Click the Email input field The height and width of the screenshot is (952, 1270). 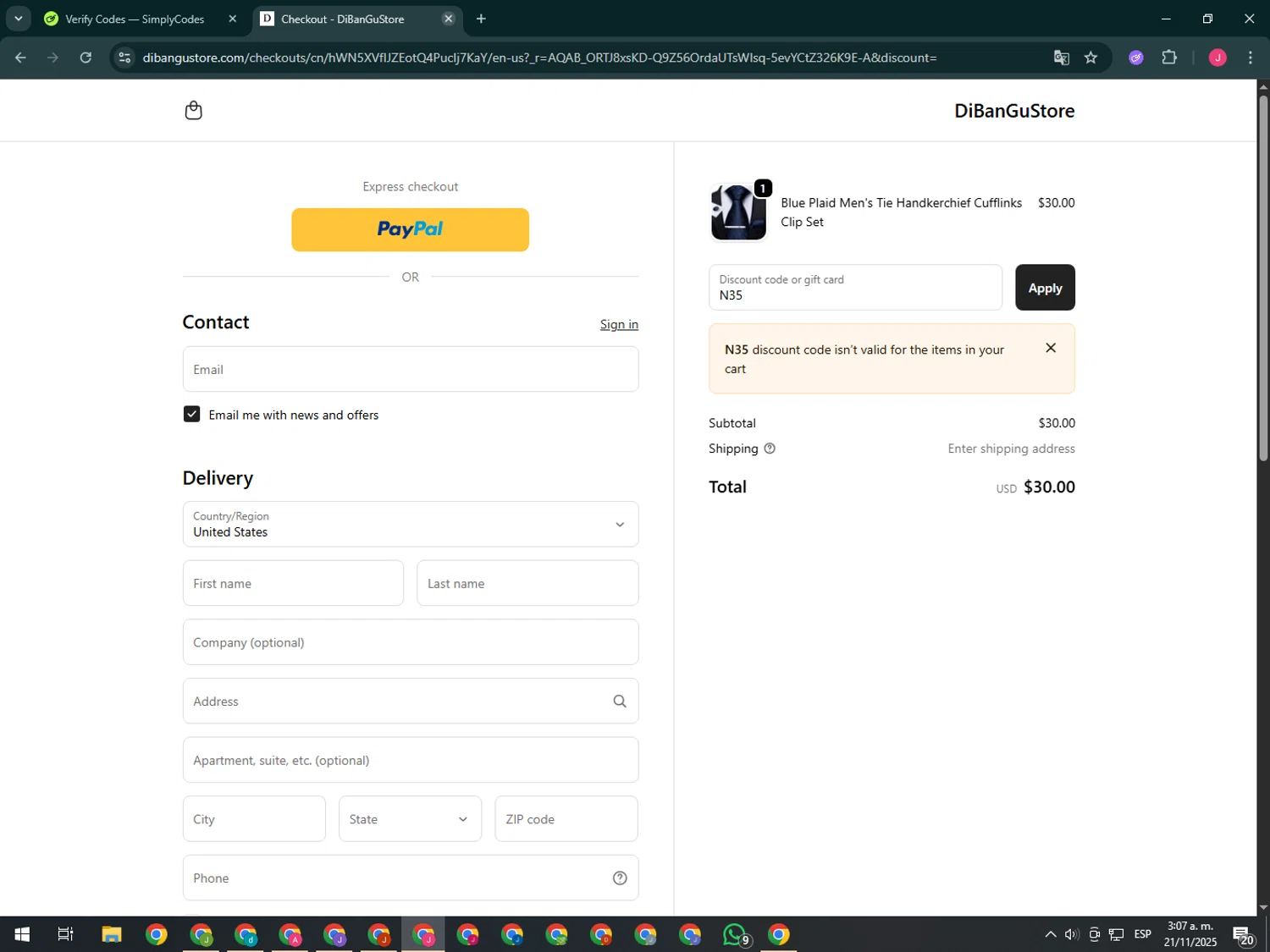[x=411, y=369]
